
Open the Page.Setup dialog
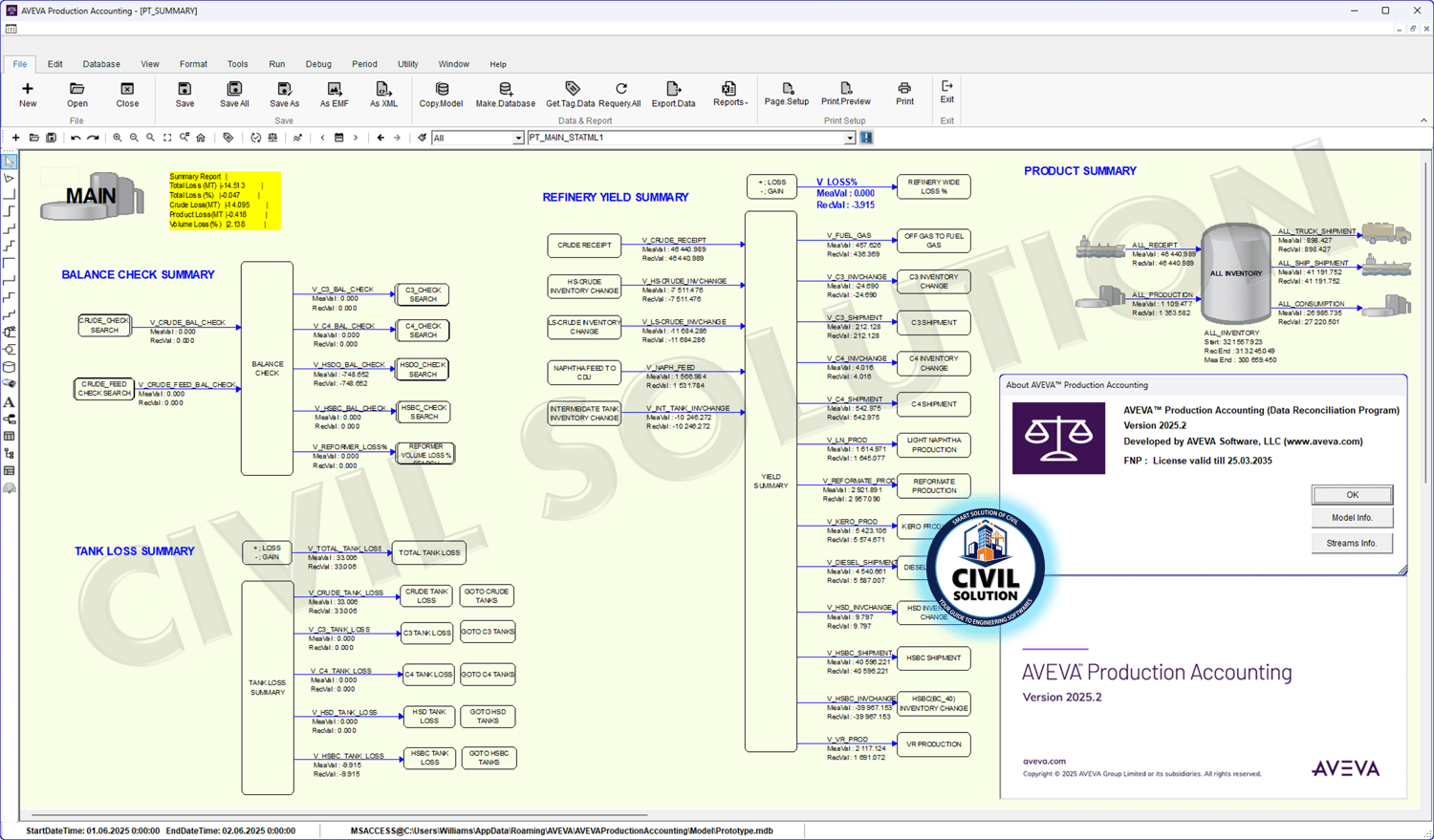[787, 94]
